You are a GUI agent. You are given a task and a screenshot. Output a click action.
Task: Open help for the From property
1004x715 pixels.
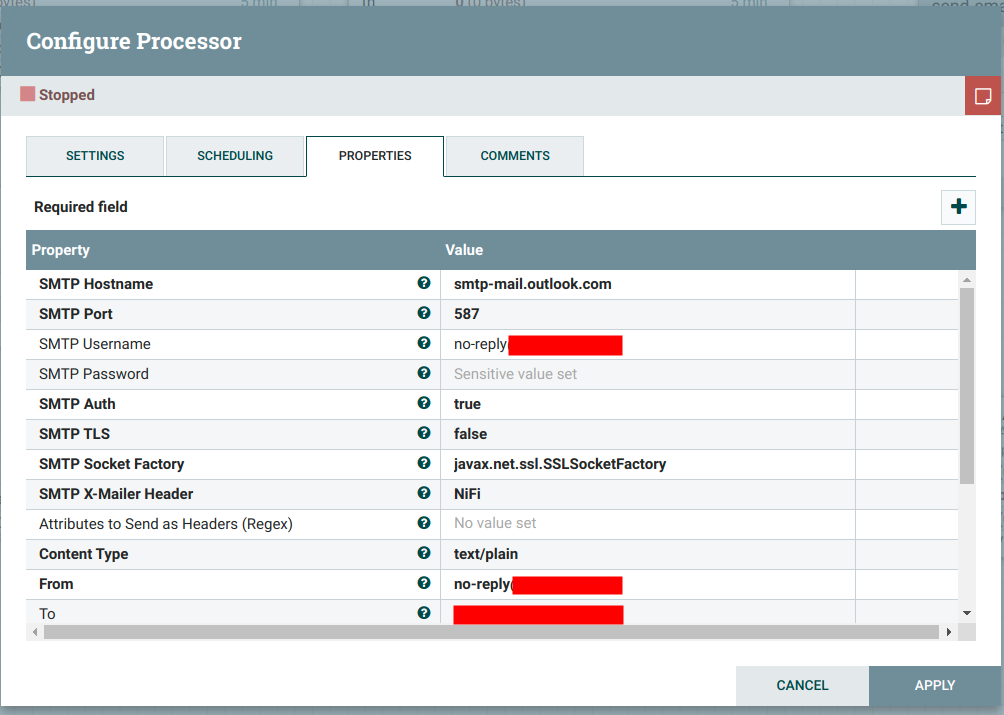click(x=424, y=583)
